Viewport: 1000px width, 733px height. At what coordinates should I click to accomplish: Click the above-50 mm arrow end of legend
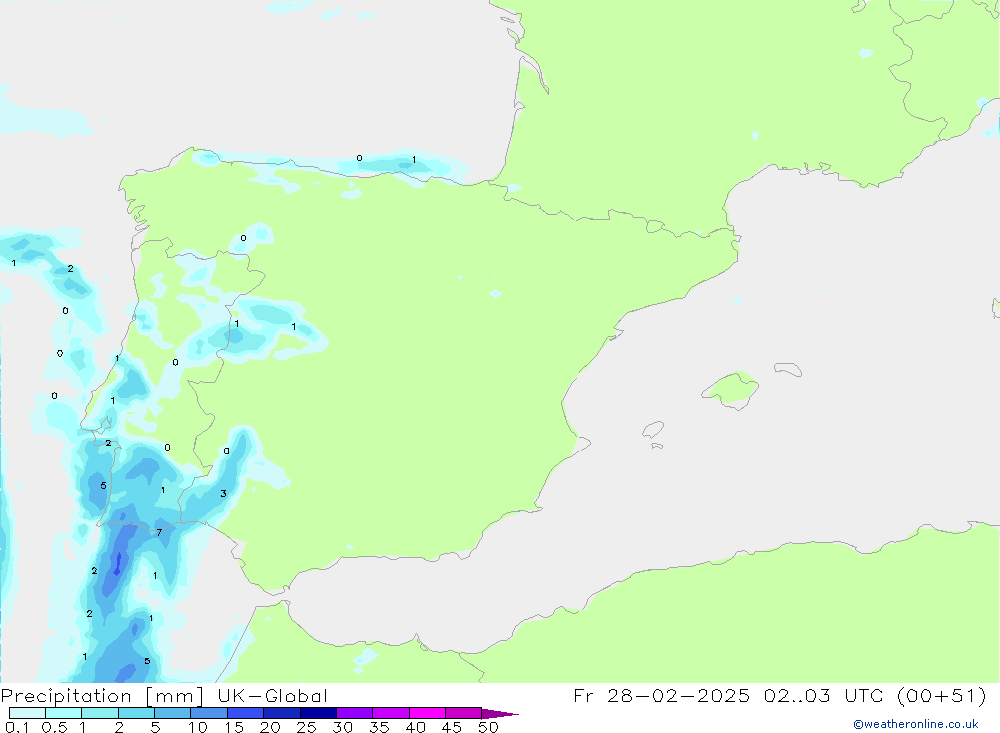(x=499, y=713)
